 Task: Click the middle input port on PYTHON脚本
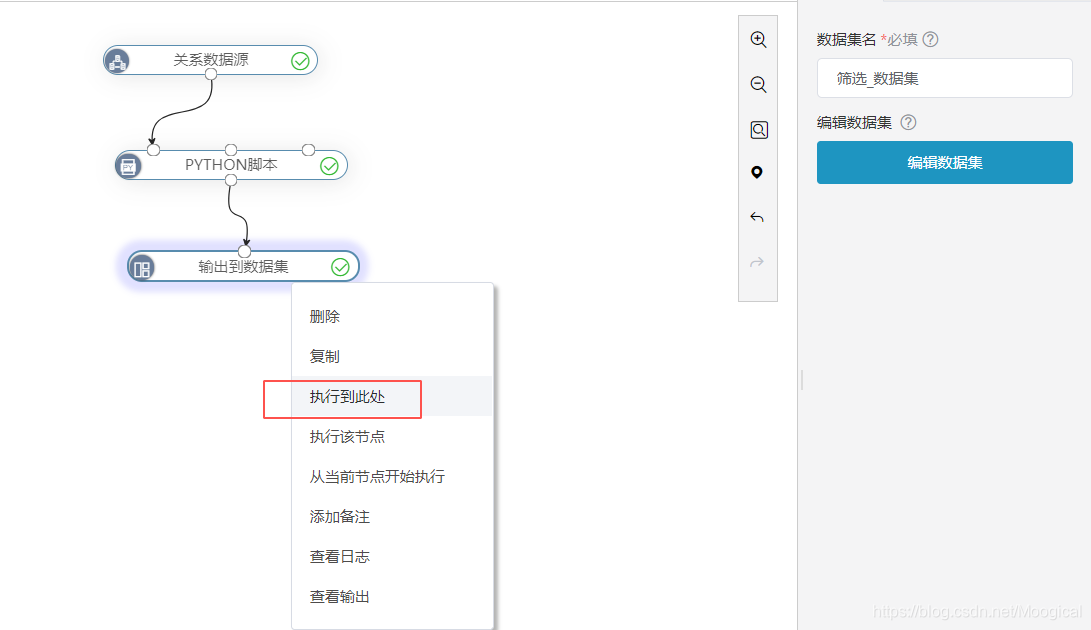[231, 150]
